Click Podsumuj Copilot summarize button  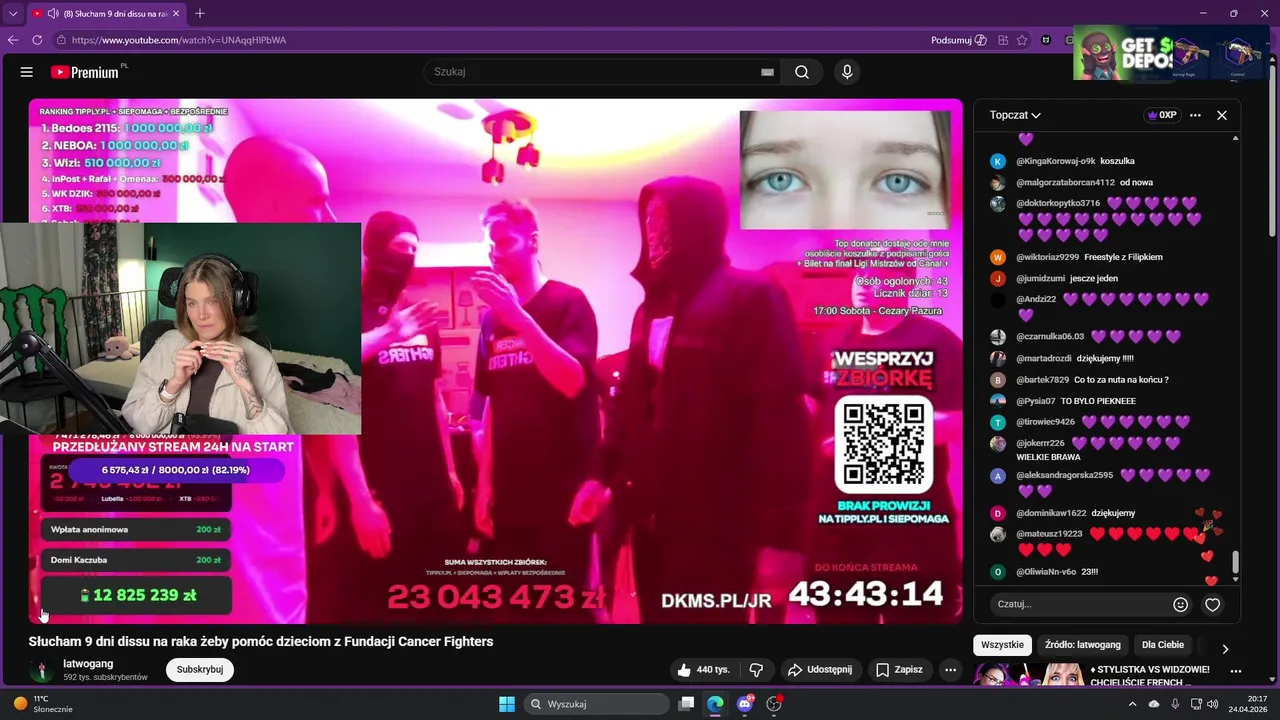958,40
